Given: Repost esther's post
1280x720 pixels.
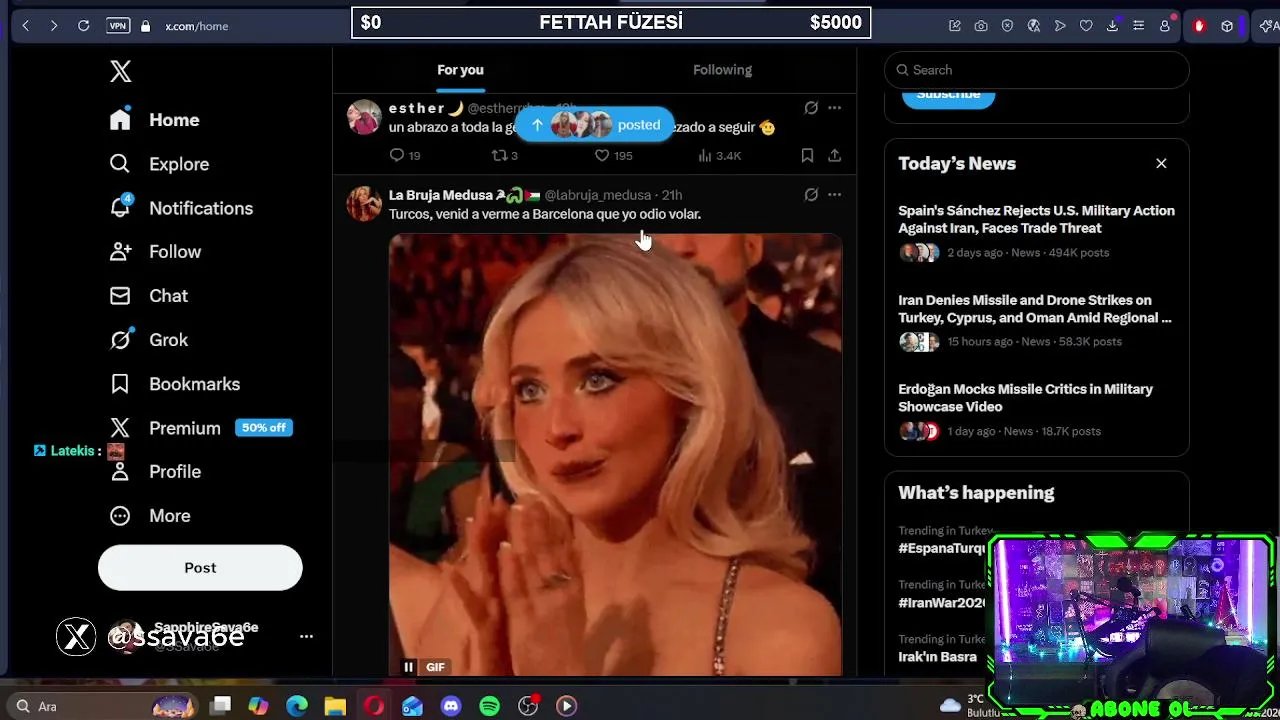Looking at the screenshot, I should [504, 155].
